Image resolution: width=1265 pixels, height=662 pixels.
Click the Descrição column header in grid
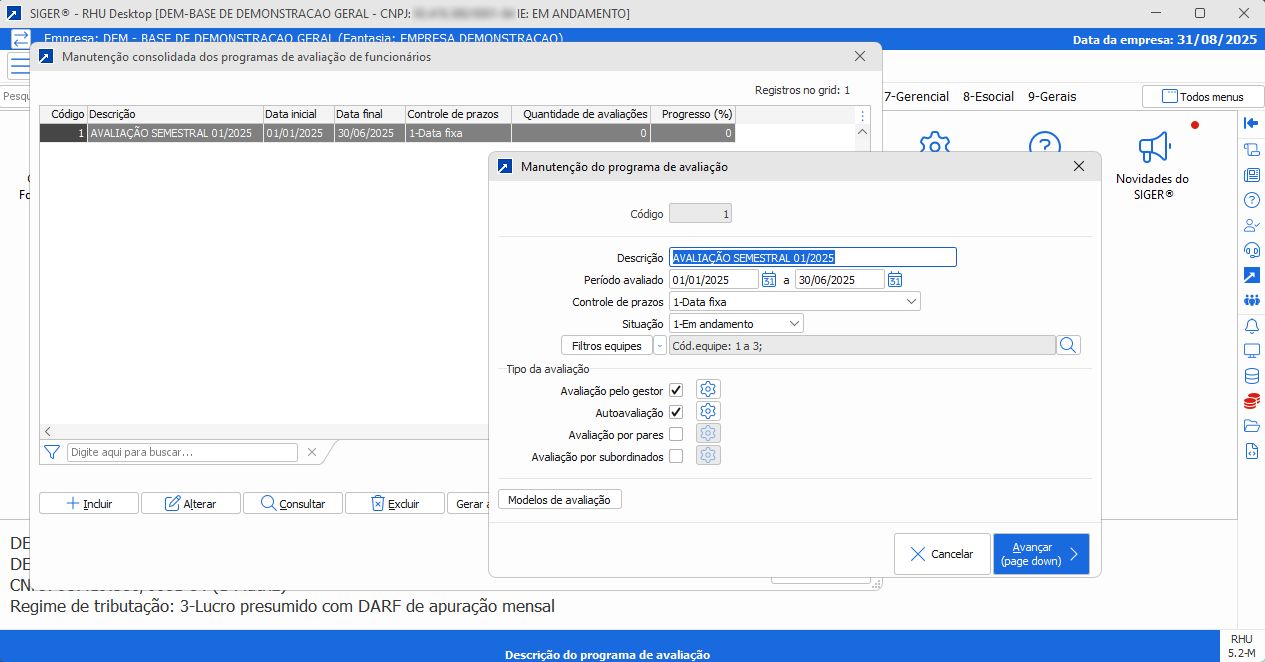tap(175, 114)
